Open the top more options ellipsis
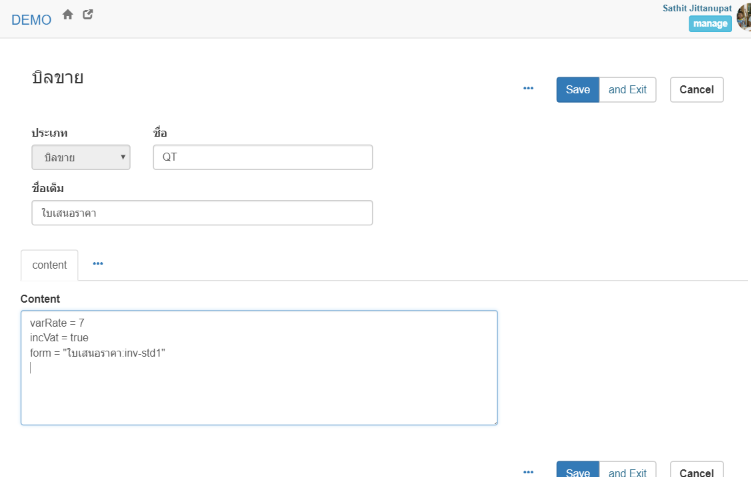Image resolution: width=751 pixels, height=477 pixels. click(x=528, y=89)
